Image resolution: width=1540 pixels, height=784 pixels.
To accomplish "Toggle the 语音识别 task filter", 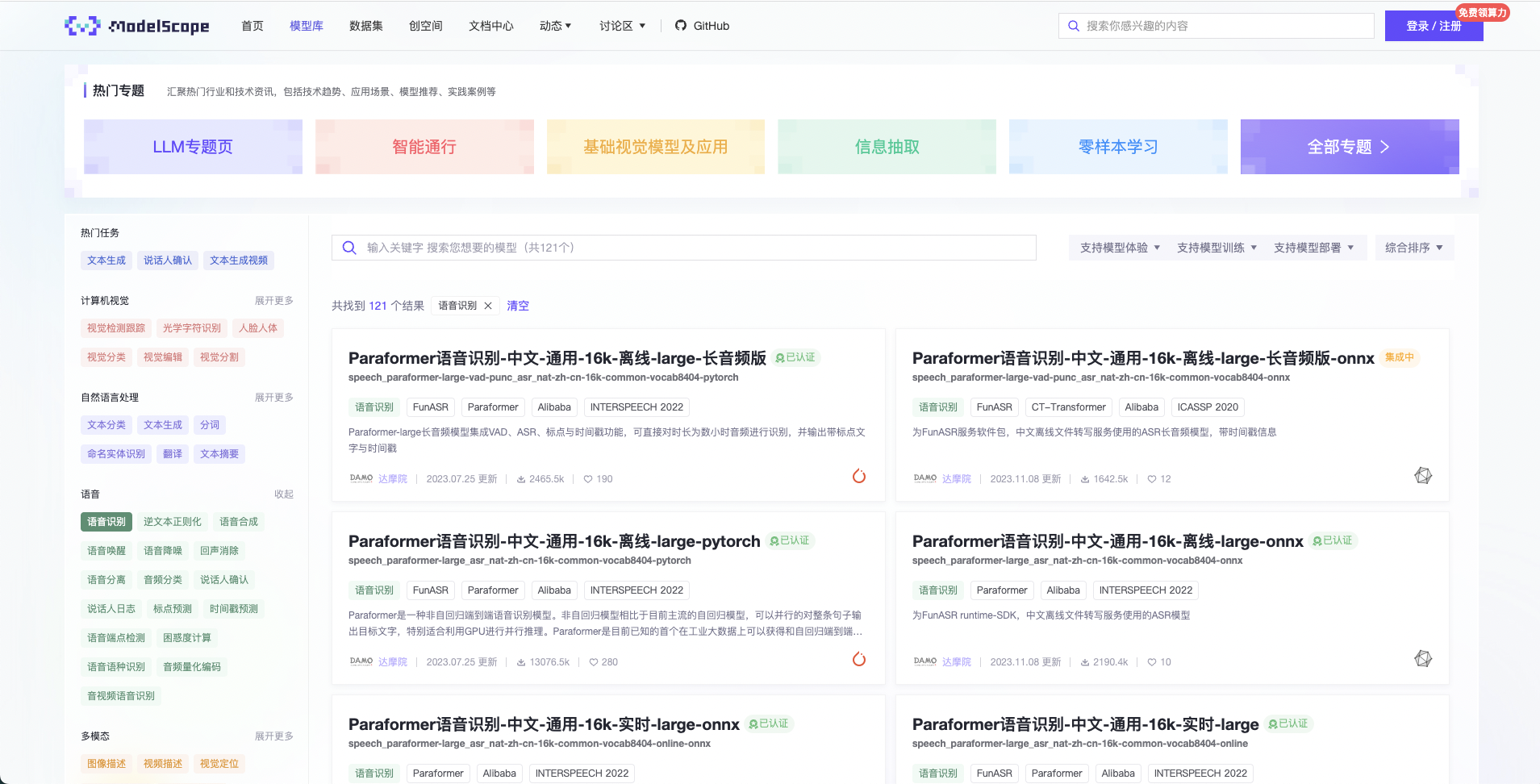I will pyautogui.click(x=106, y=522).
